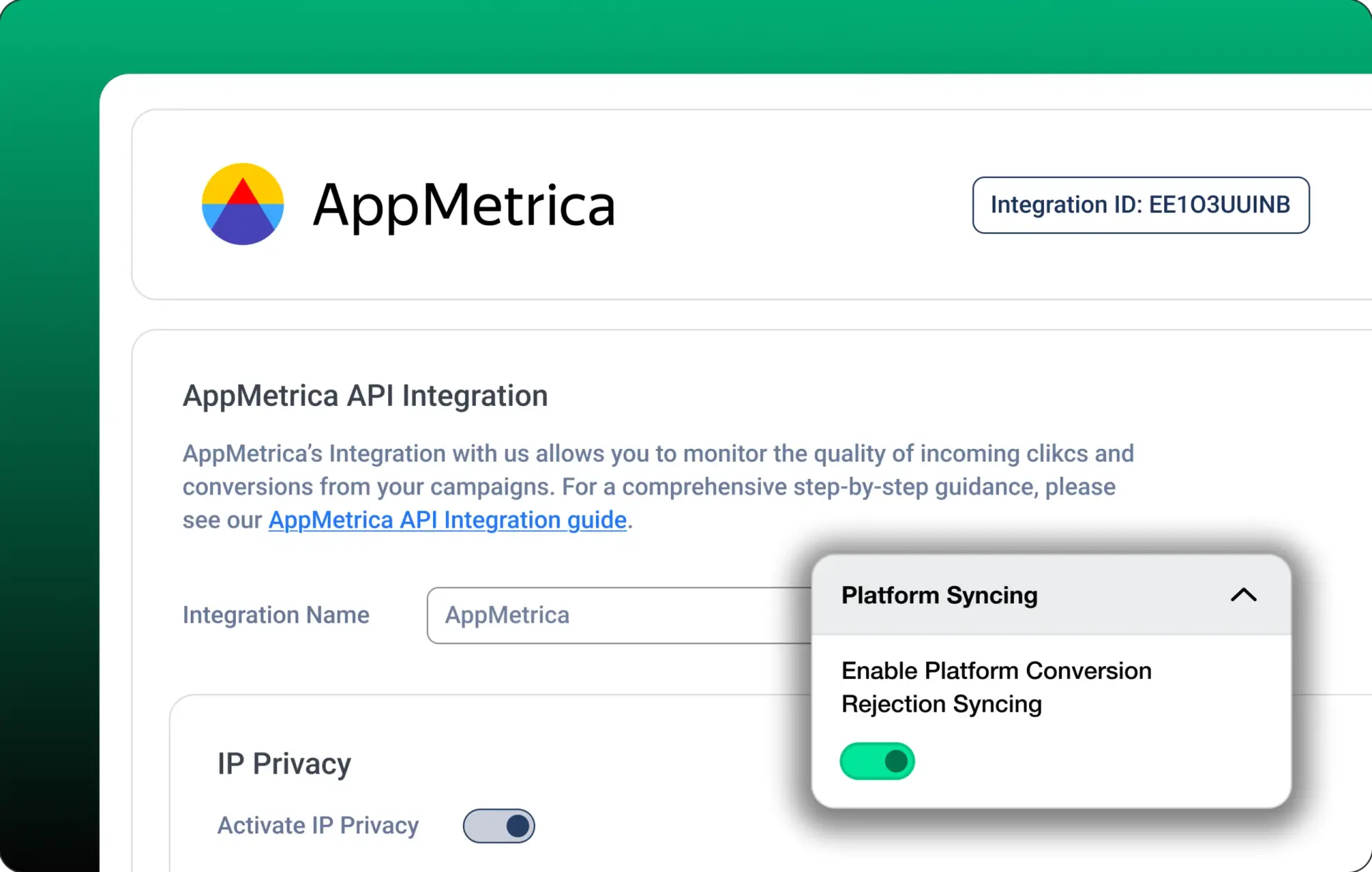Click the collapse chevron on Platform Syncing

(x=1243, y=595)
